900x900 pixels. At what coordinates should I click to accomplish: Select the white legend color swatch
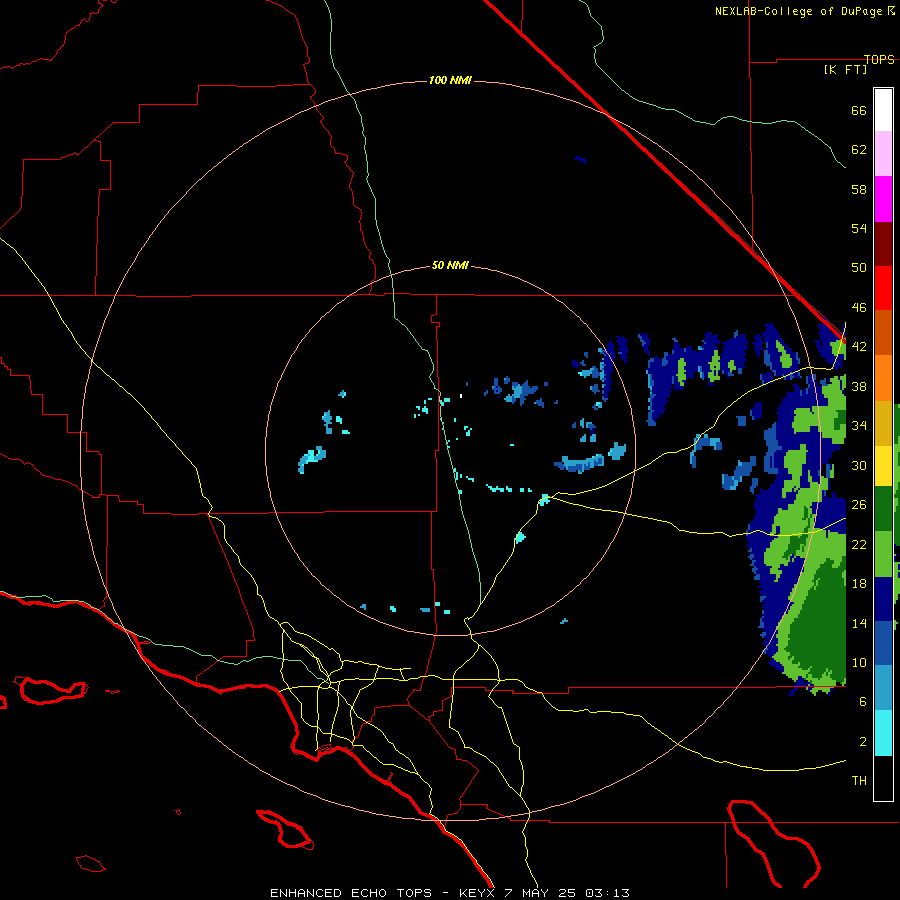pos(883,110)
